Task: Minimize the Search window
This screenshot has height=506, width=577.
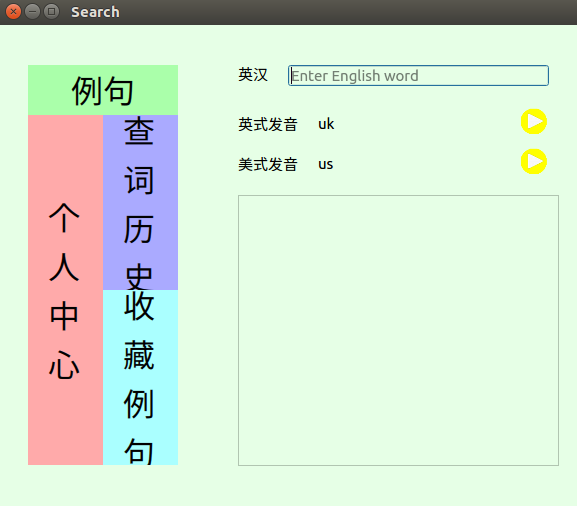Action: (32, 12)
